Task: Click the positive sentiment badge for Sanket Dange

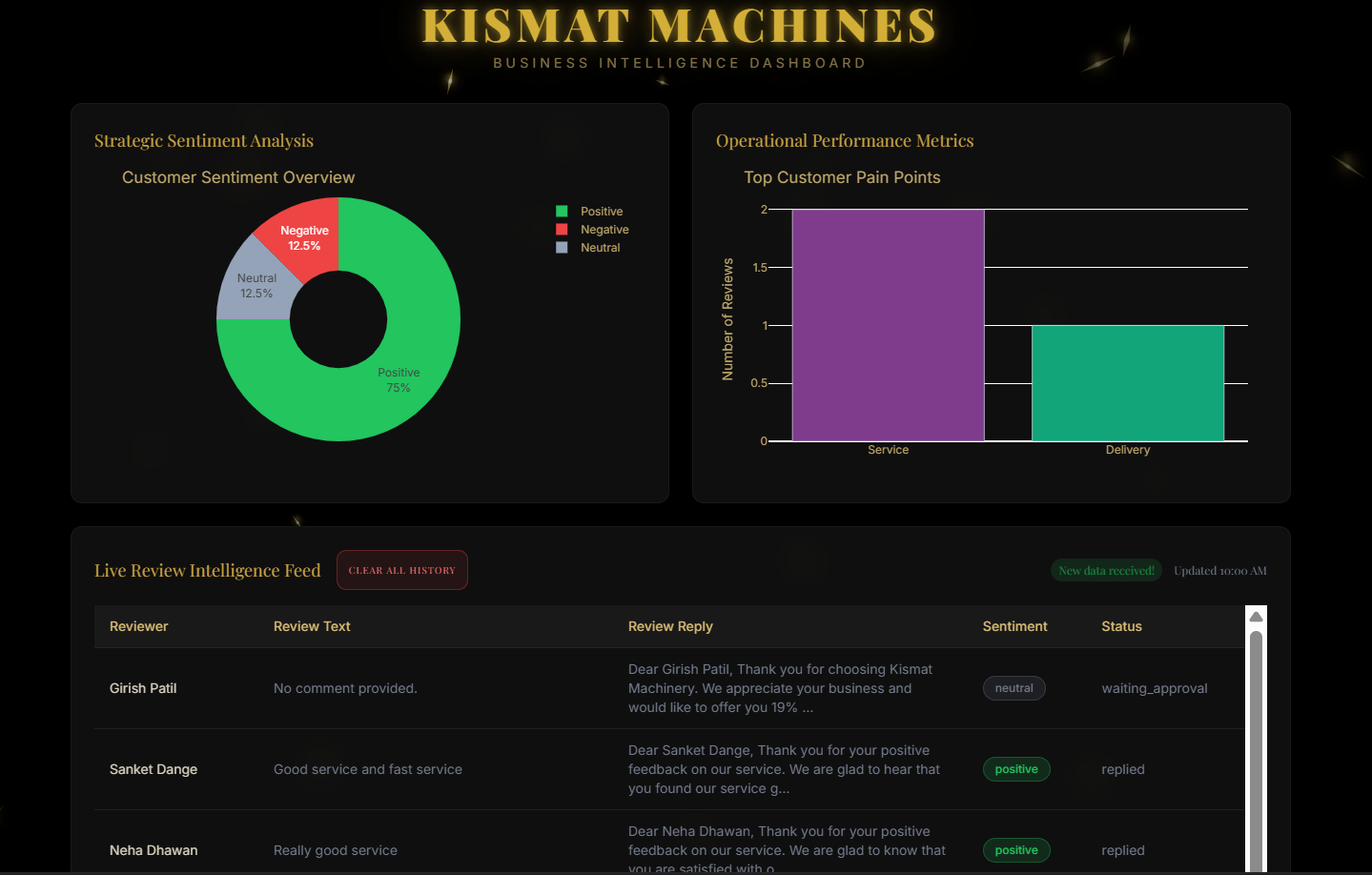Action: point(1016,769)
